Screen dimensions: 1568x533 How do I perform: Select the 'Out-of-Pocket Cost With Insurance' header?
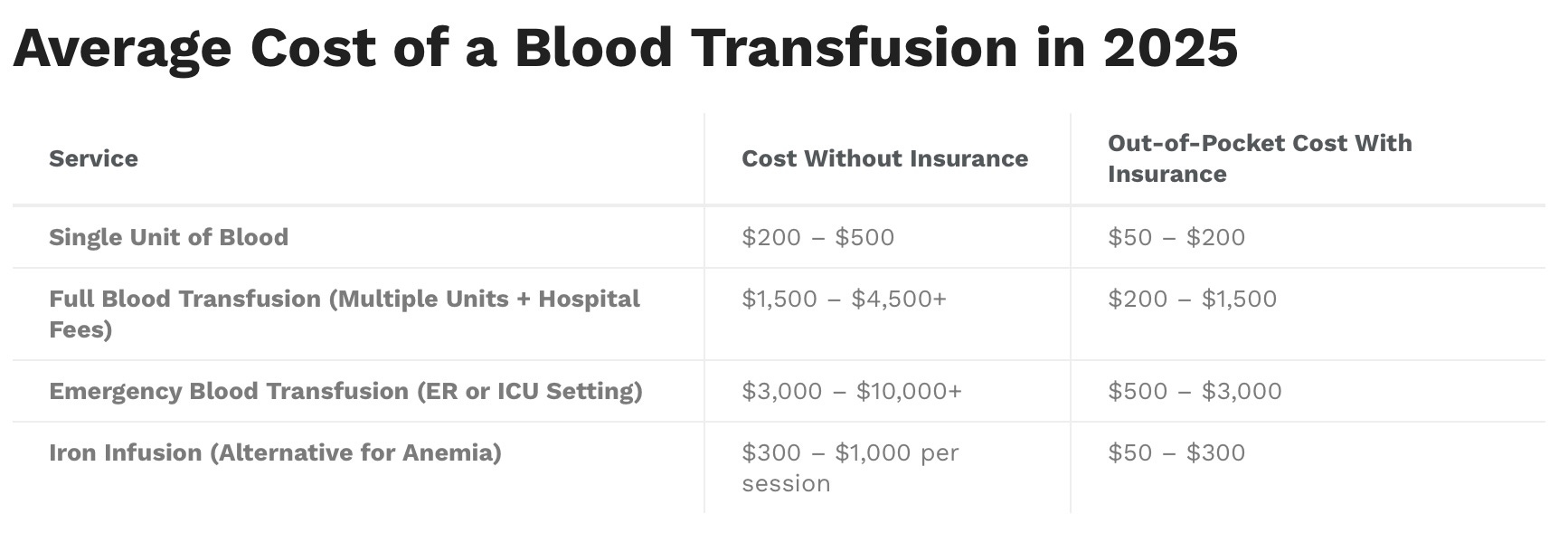point(1260,158)
